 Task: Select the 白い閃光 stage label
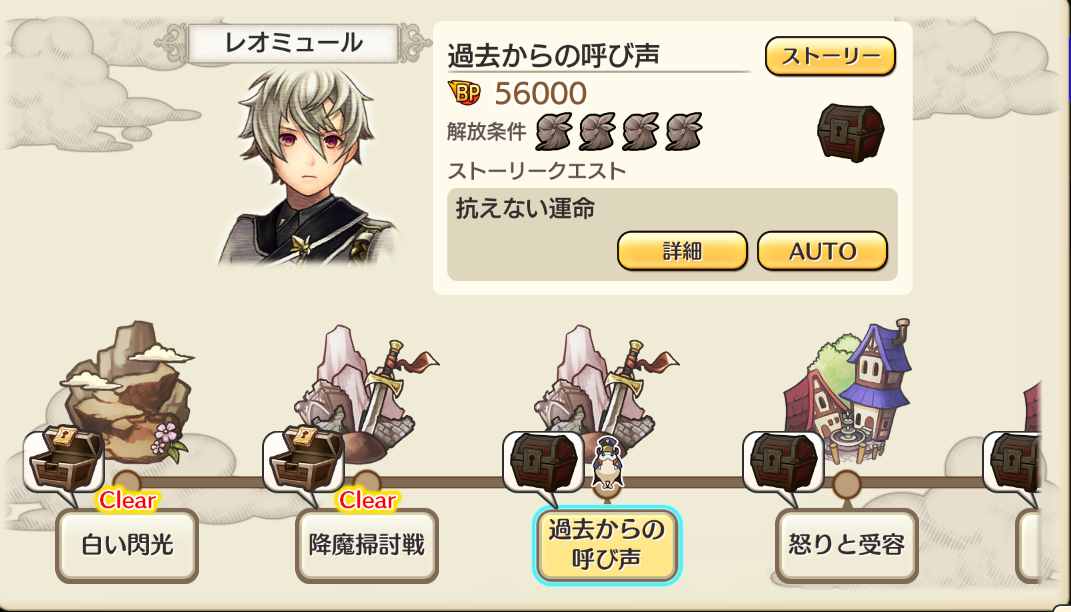(x=127, y=546)
